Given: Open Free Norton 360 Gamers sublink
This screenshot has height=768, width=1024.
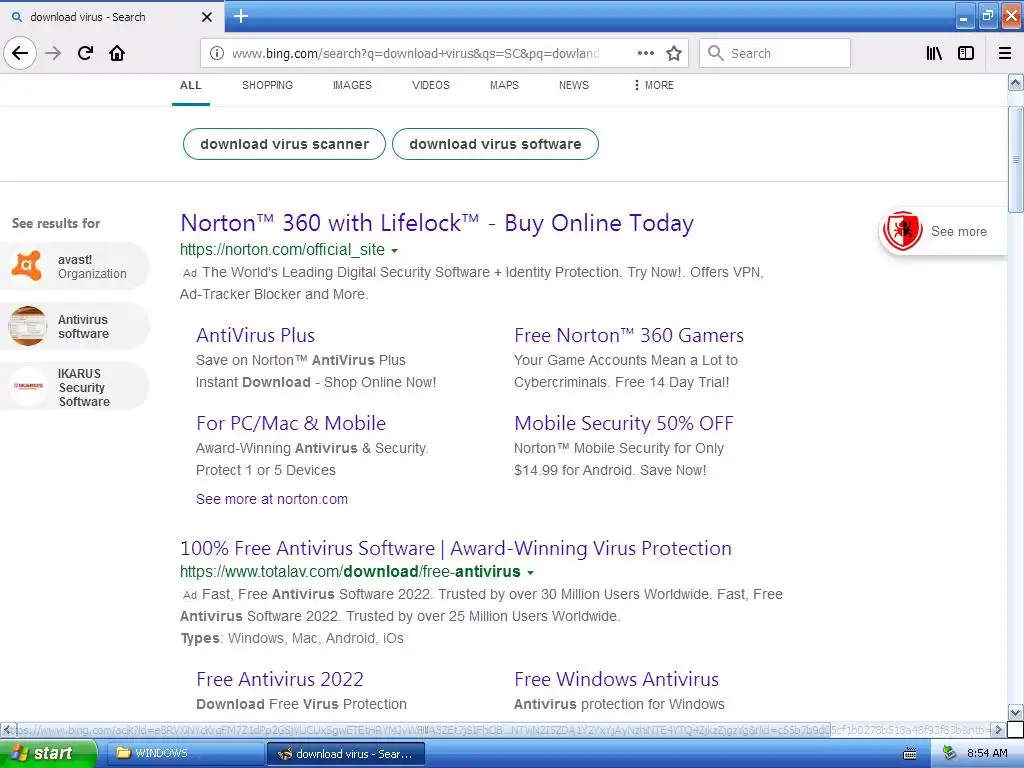Looking at the screenshot, I should click(629, 335).
